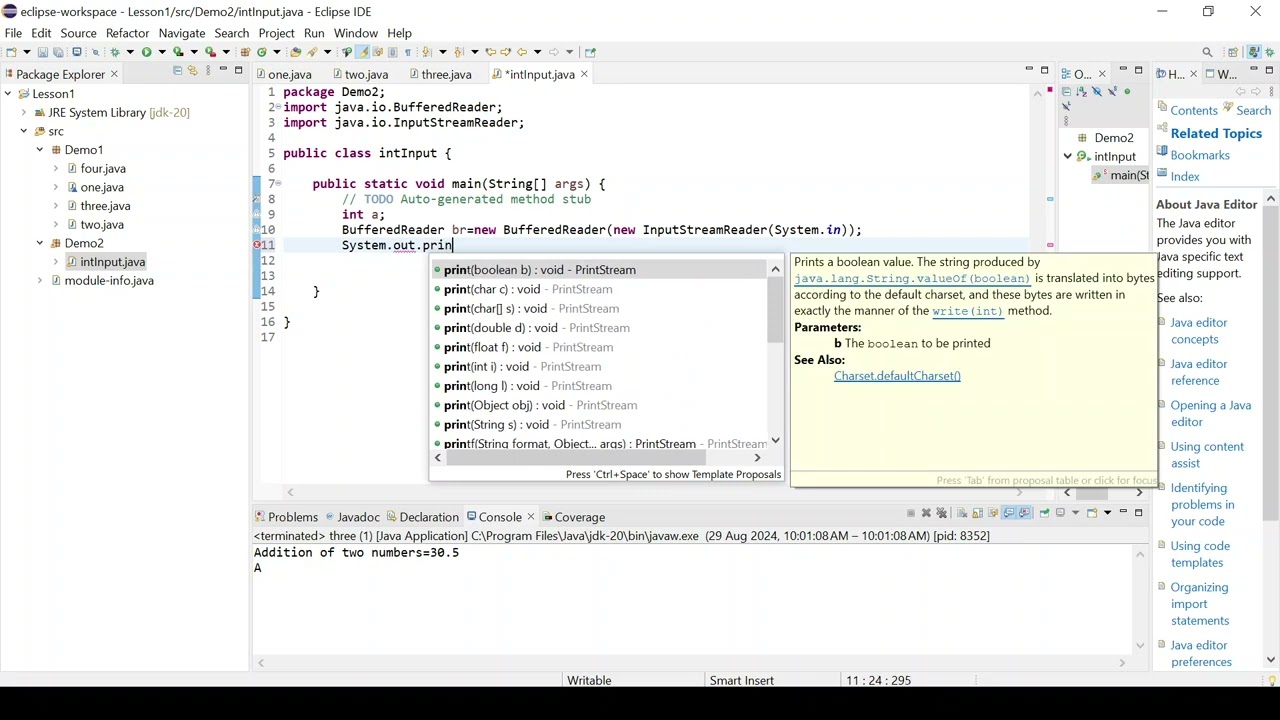Expand the JRE System Library node

24,113
